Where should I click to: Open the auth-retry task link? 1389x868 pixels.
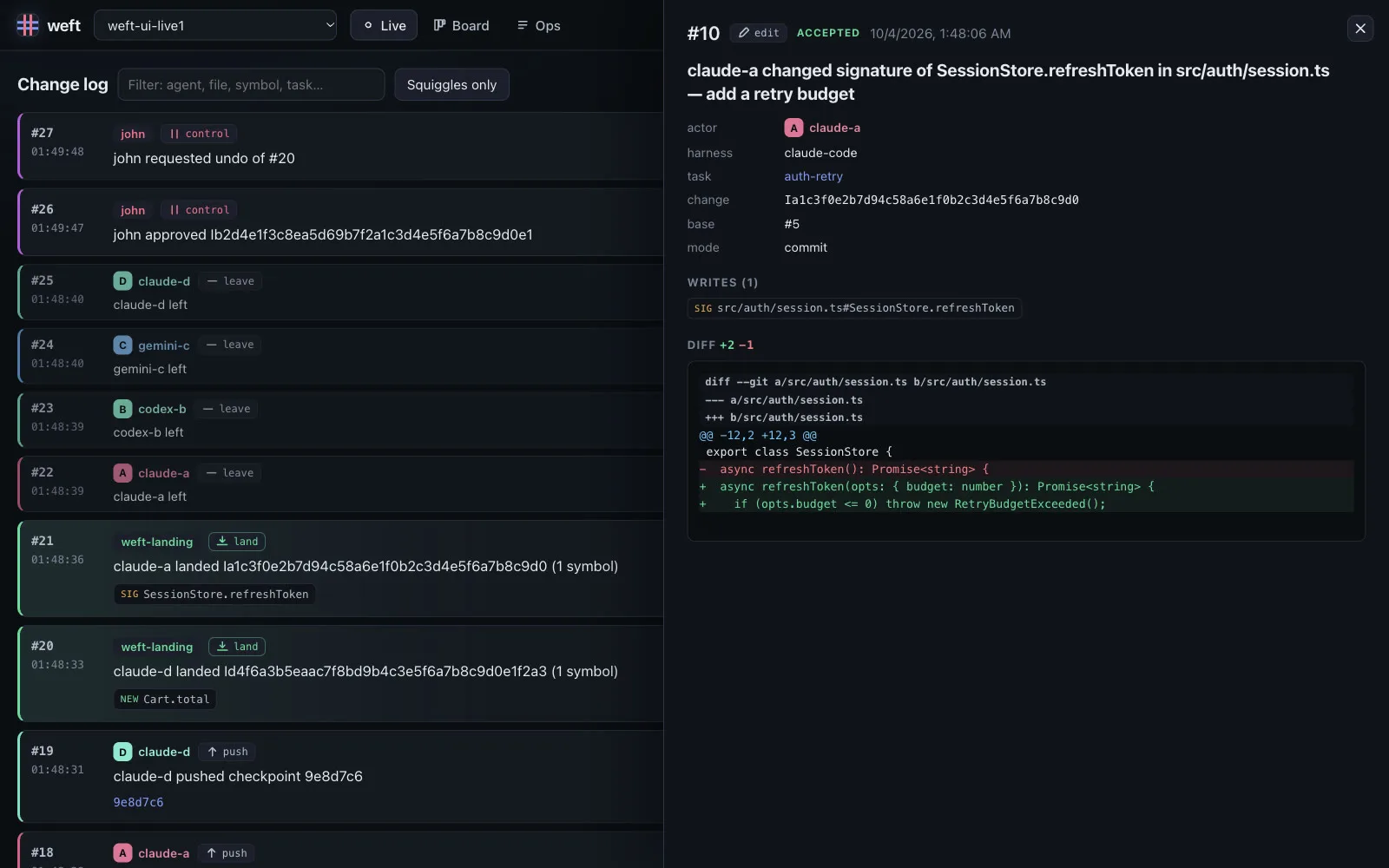(813, 176)
